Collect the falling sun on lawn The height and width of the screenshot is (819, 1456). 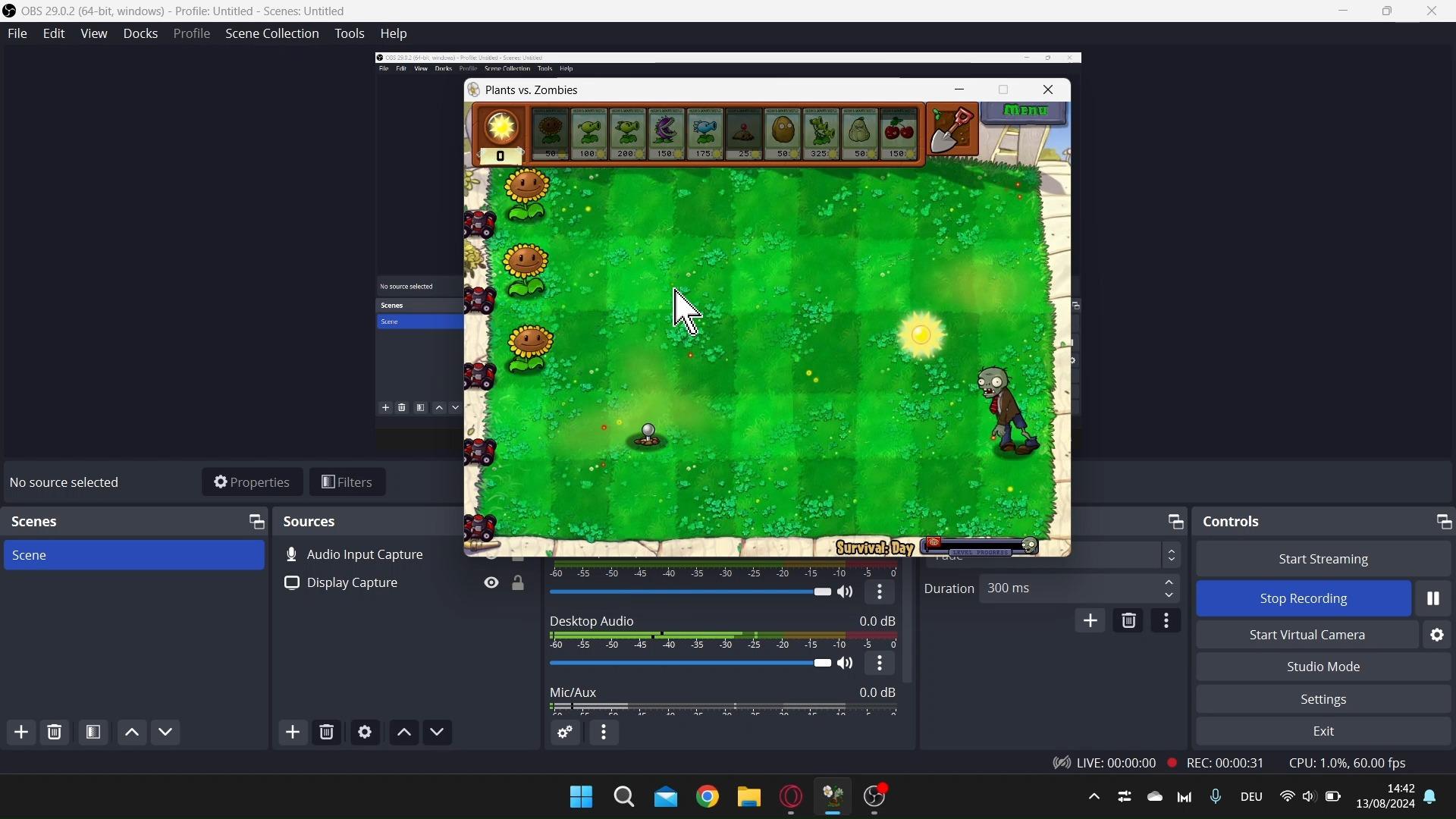922,334
